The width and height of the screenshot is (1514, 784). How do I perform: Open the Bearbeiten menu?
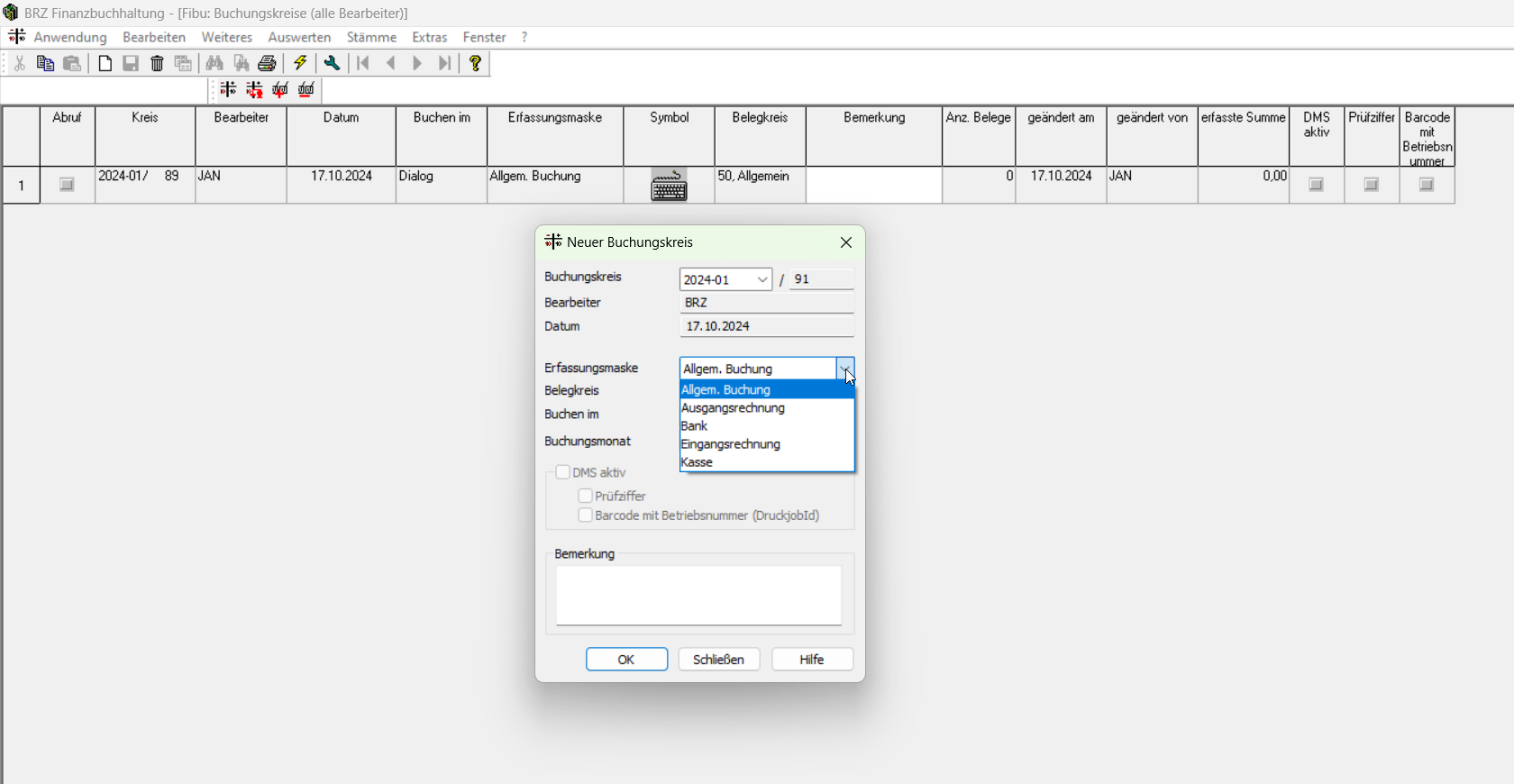pos(154,38)
